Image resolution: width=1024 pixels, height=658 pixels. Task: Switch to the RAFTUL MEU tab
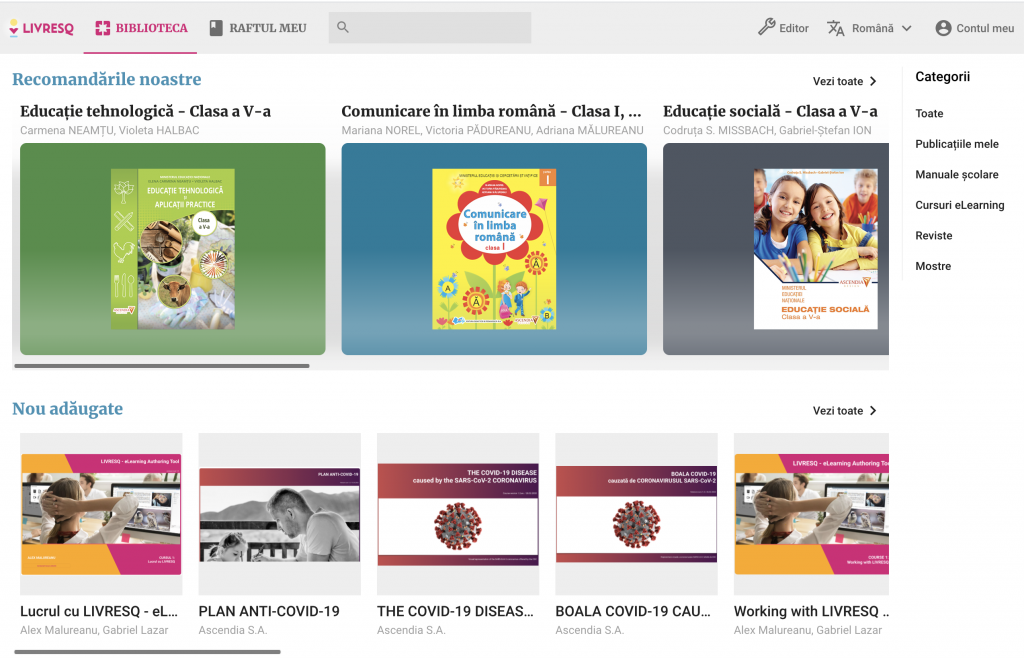coord(257,28)
